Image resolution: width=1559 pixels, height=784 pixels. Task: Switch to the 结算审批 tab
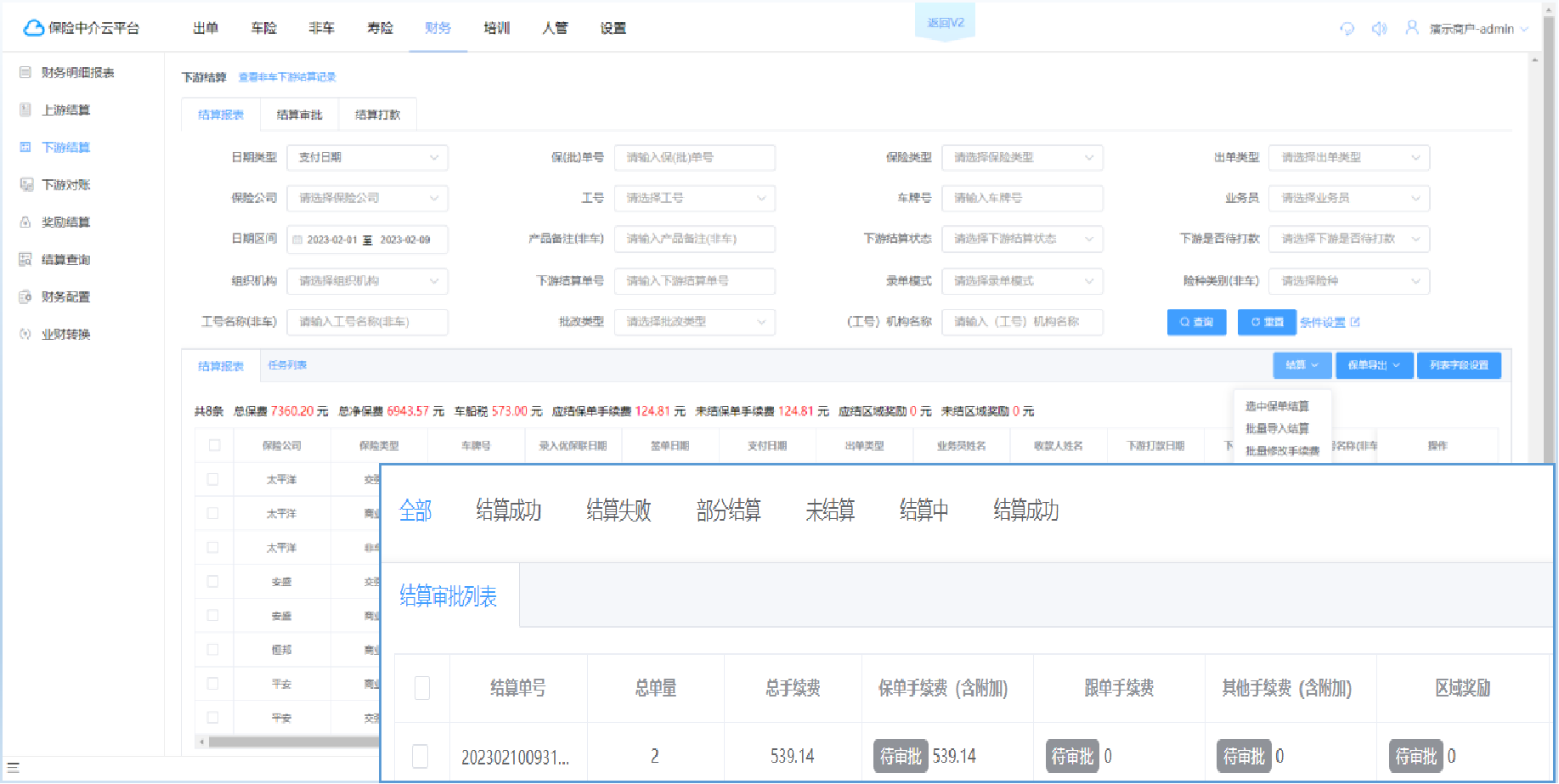point(299,115)
